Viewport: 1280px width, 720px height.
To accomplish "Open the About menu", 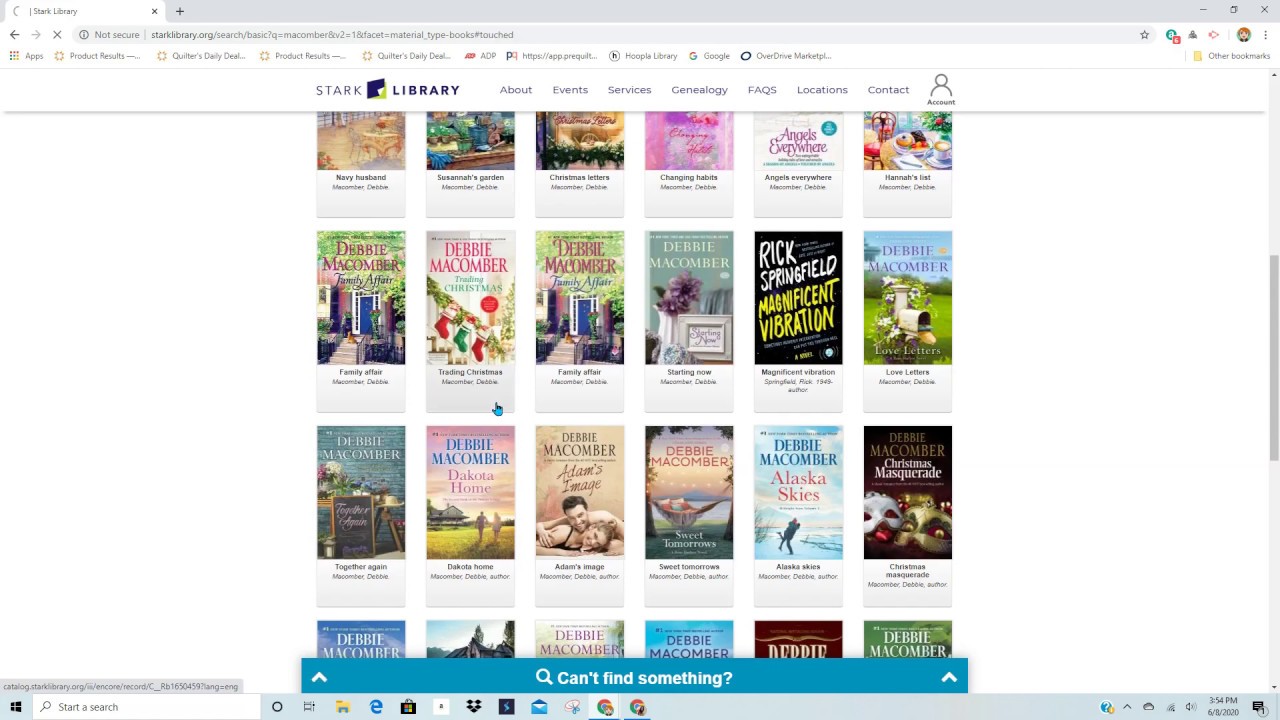I will tap(516, 90).
